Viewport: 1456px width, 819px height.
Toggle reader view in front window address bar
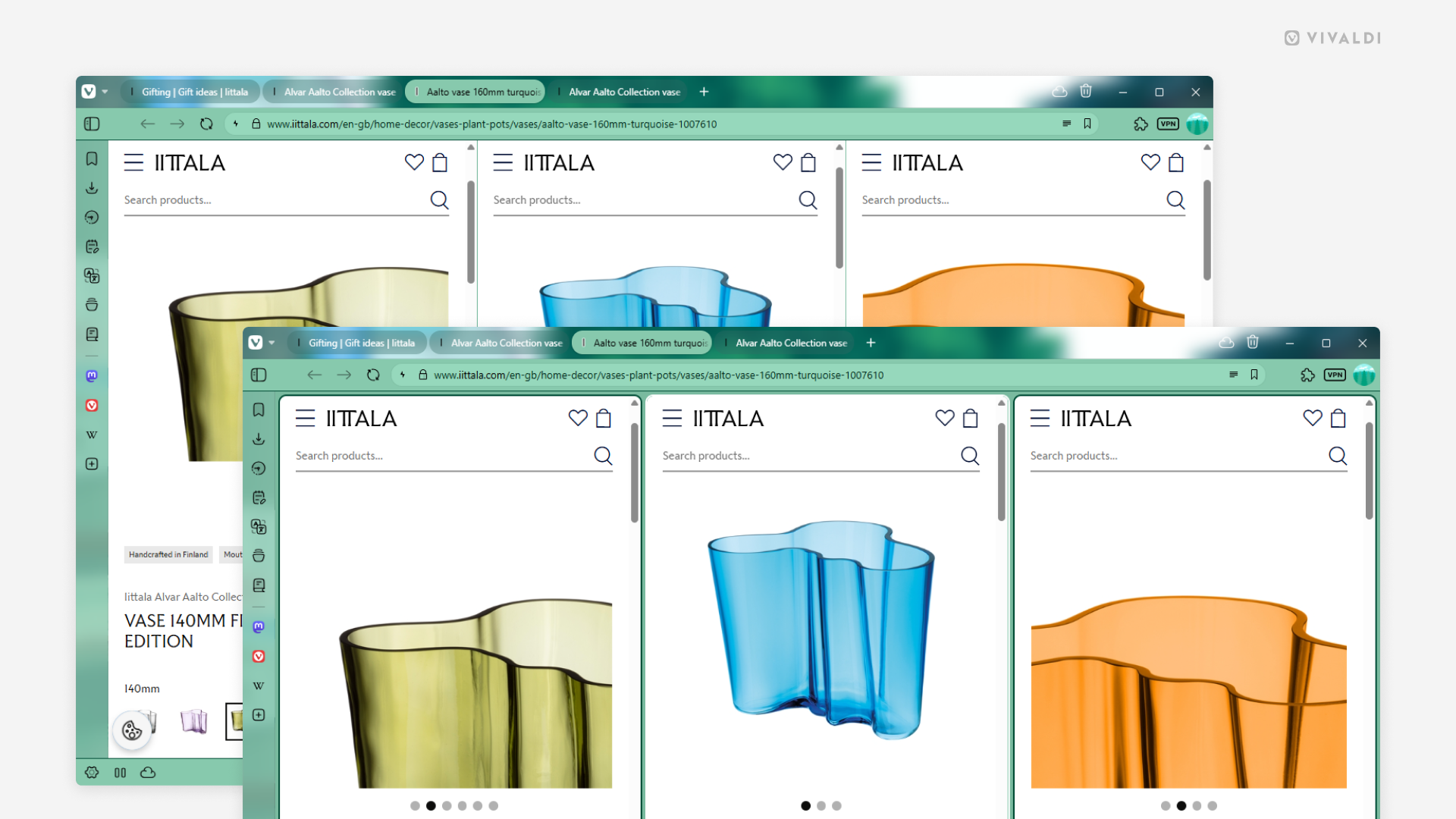pos(1233,375)
